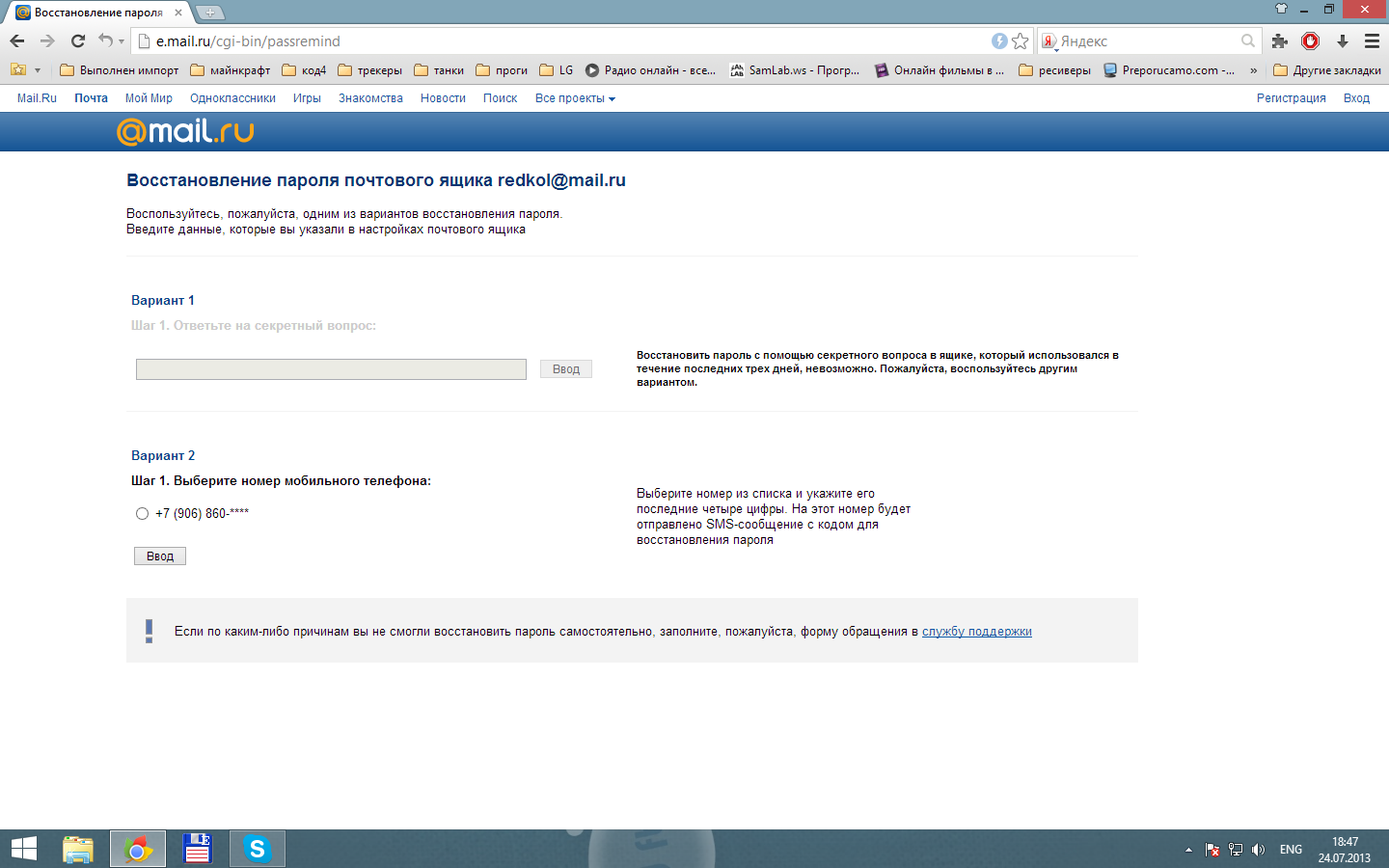Open the Почта menu item
This screenshot has width=1389, height=868.
point(91,98)
